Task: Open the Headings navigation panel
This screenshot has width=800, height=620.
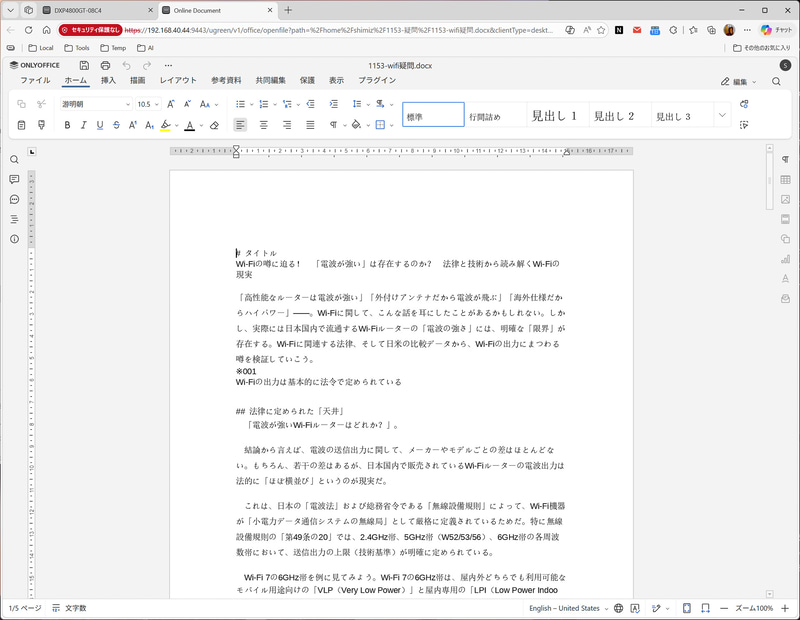Action: tap(14, 219)
